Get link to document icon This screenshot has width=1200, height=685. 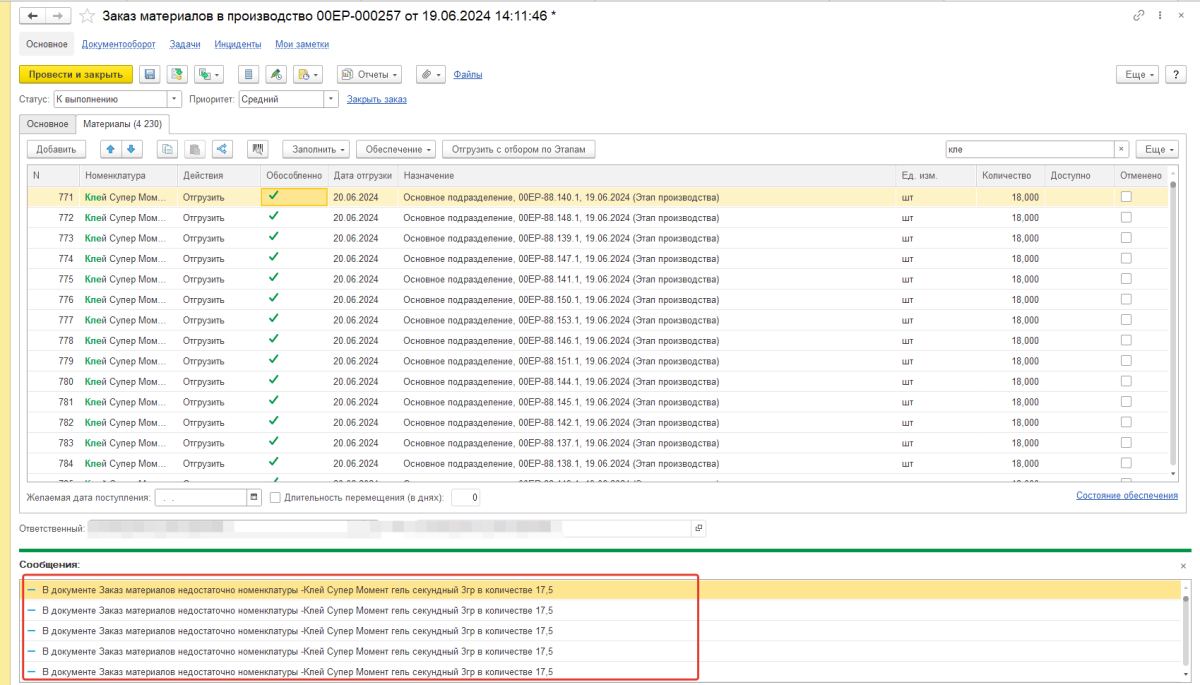tap(1138, 16)
